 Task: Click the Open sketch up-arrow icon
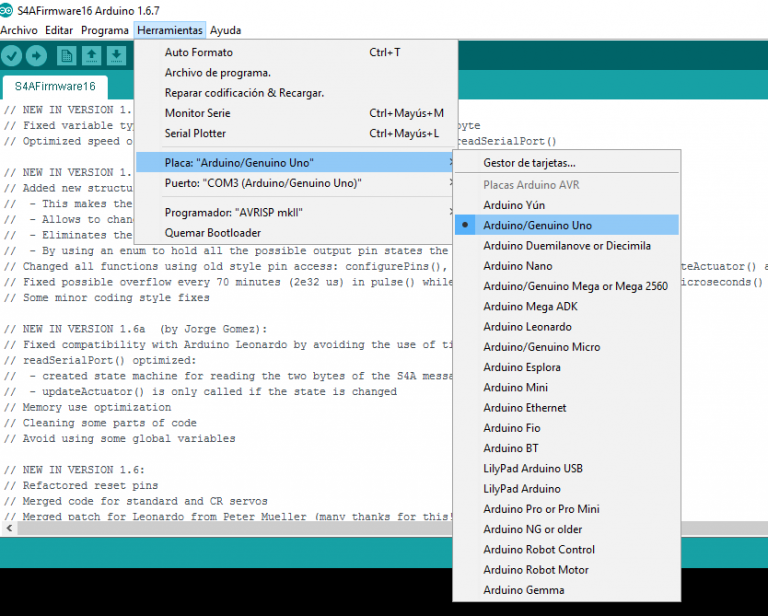click(92, 56)
